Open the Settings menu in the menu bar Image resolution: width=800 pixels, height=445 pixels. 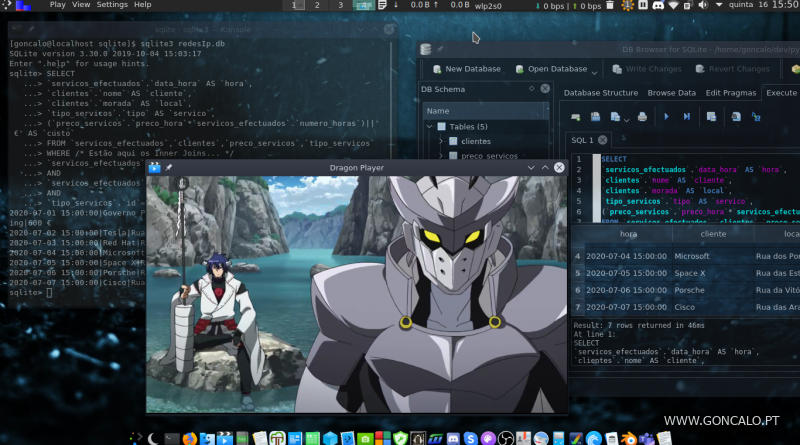[112, 5]
